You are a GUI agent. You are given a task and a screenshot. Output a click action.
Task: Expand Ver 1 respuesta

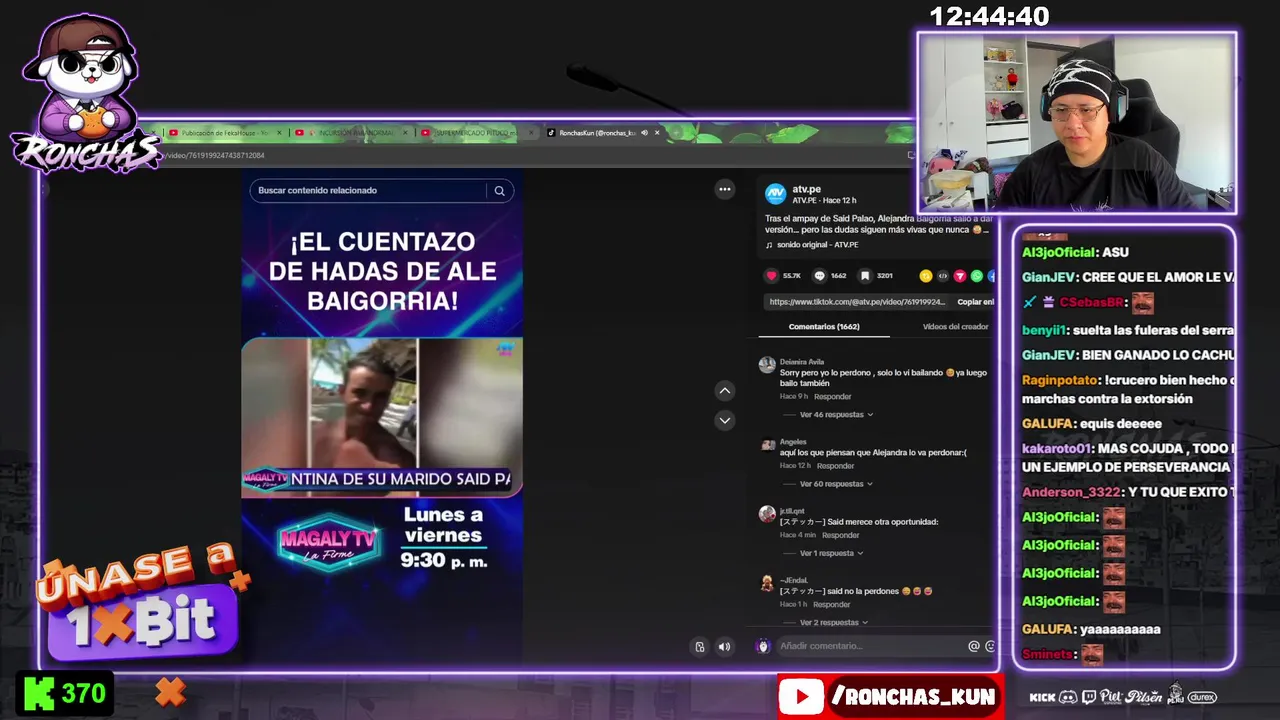pos(831,553)
